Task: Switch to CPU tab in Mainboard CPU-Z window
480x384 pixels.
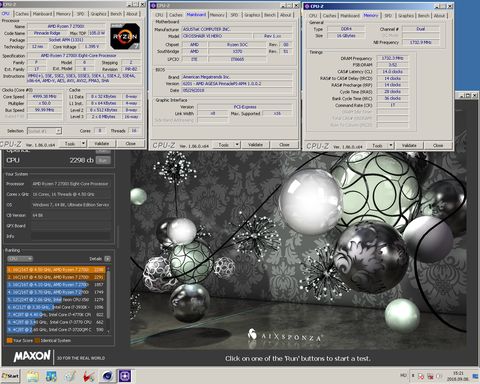Action: [159, 15]
